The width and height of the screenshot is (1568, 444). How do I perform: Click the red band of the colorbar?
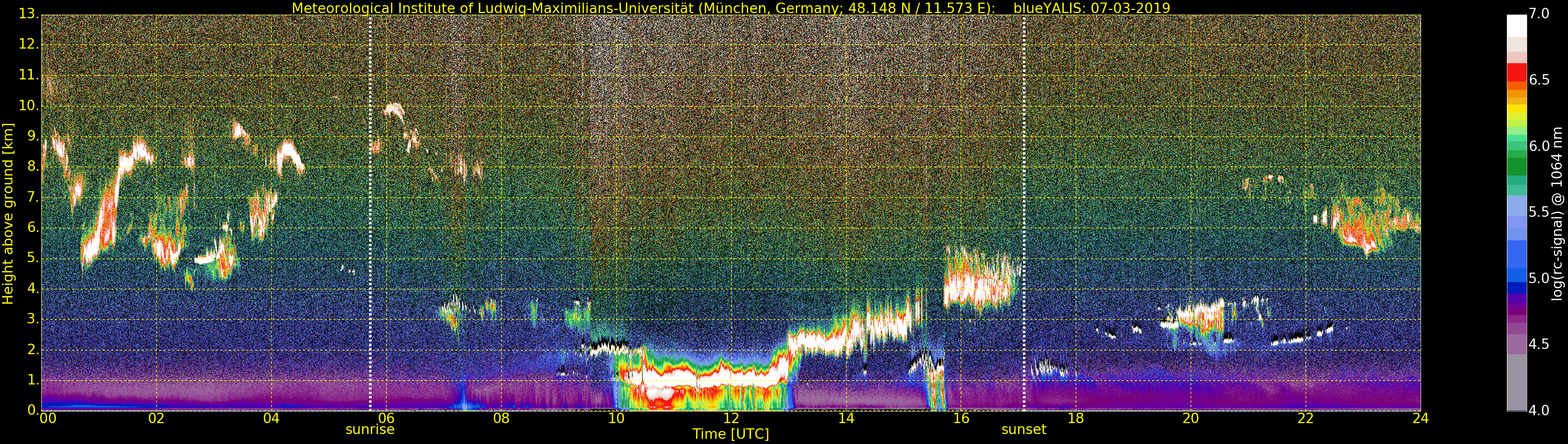[1516, 73]
